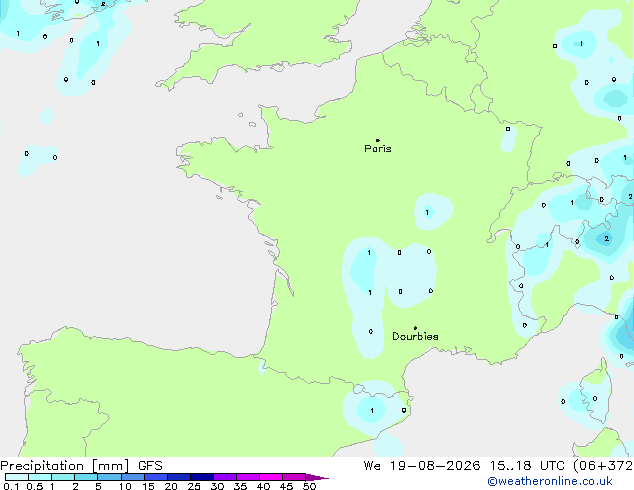This screenshot has height=490, width=634.
Task: Click the 0 value directly left of Dourbies
Action: pos(371,332)
